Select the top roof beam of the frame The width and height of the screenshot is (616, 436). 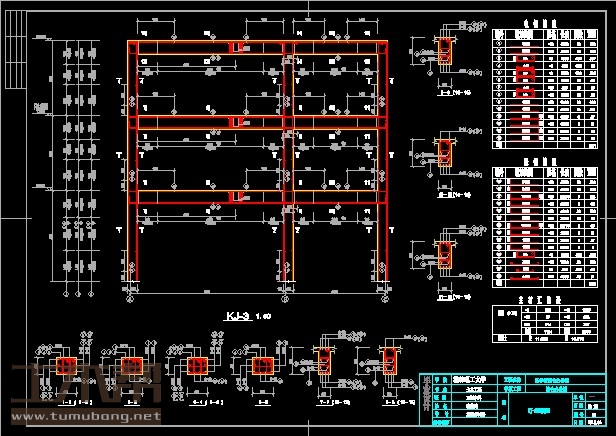click(x=258, y=47)
